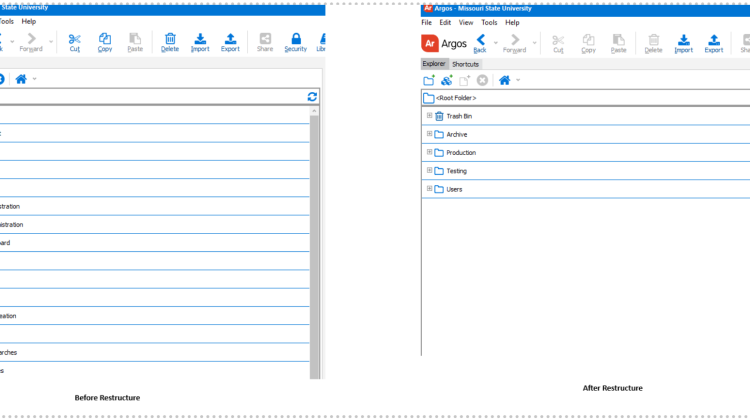Open the Help menu in After Restructure window
This screenshot has width=750, height=420.
coord(512,22)
